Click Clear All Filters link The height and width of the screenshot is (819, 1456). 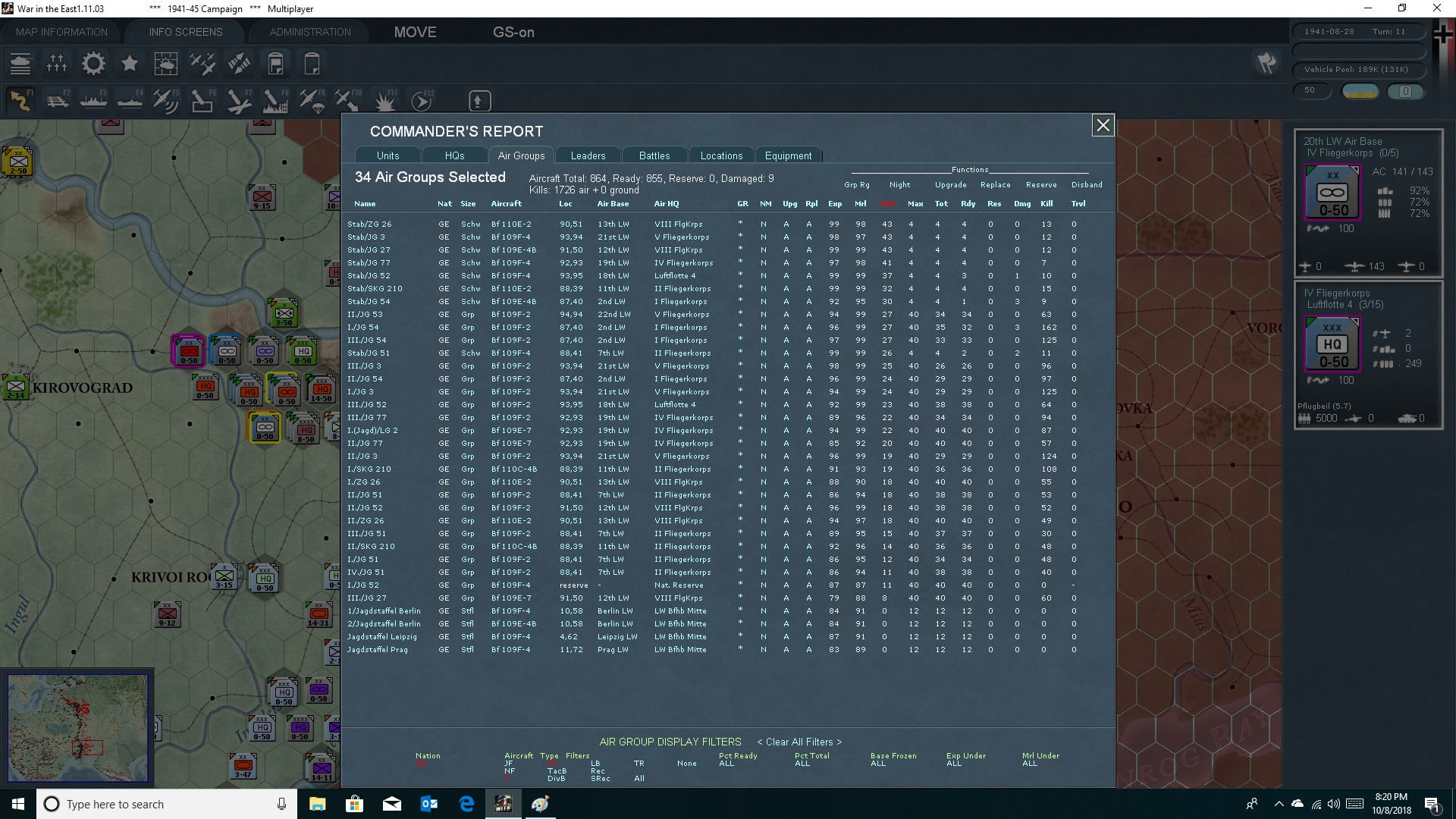click(x=799, y=742)
